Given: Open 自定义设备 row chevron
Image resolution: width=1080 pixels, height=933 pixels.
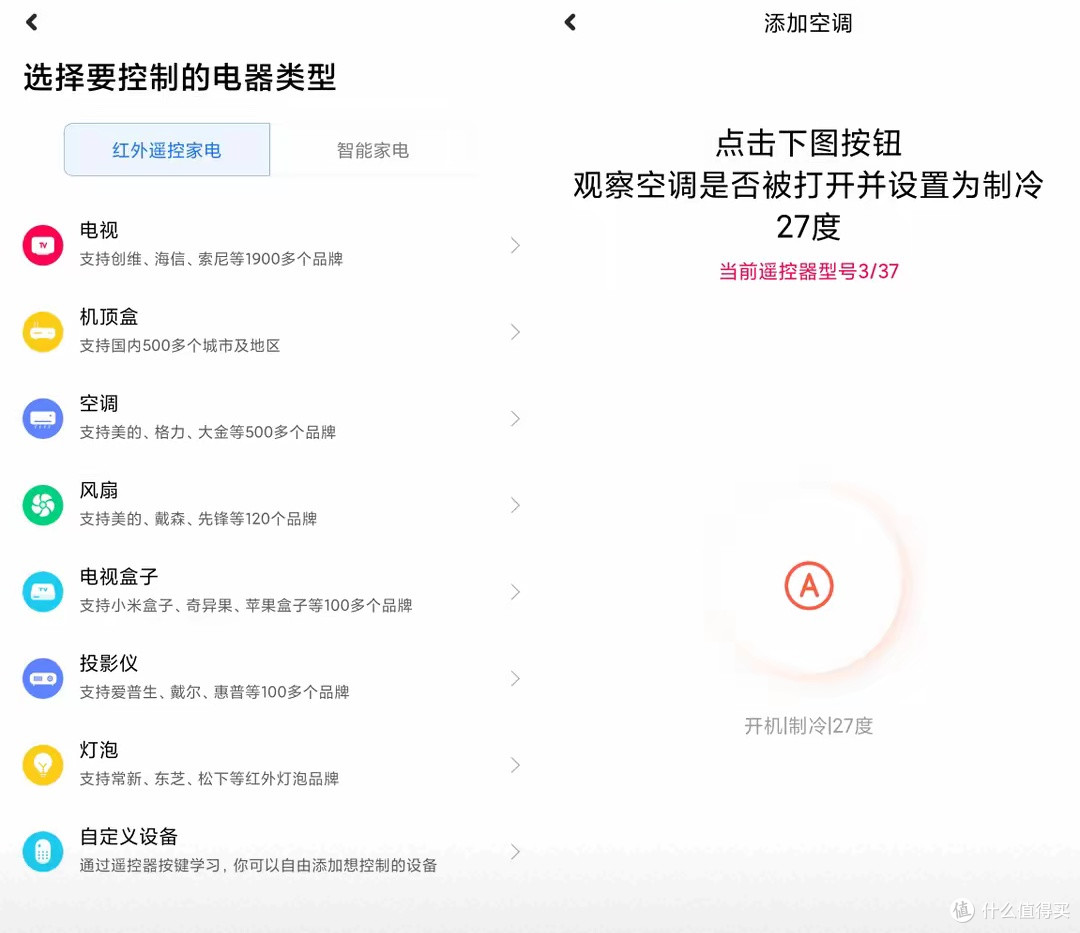Looking at the screenshot, I should 515,852.
